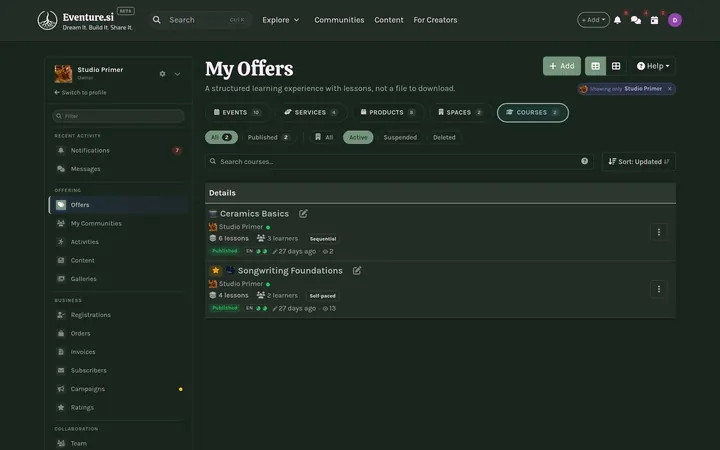Open Orders in sidebar
Screen dimensions: 720x450
pos(118,333)
